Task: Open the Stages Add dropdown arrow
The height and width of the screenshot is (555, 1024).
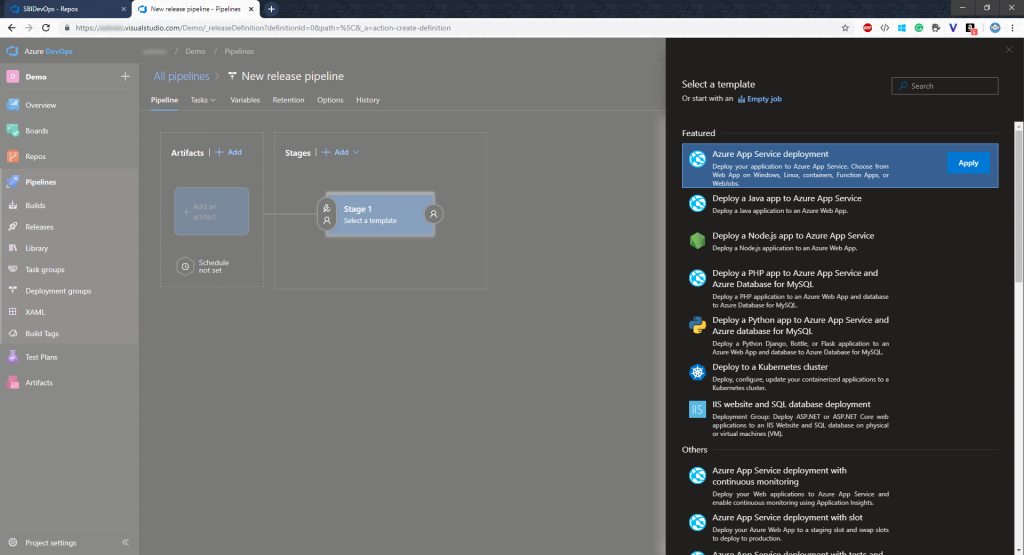Action: click(356, 152)
